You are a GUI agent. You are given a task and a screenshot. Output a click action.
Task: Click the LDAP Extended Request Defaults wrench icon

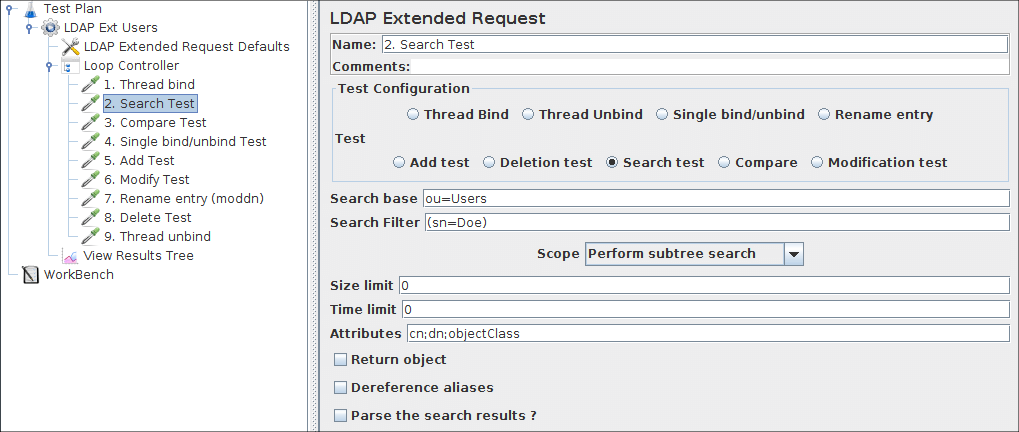[x=70, y=47]
